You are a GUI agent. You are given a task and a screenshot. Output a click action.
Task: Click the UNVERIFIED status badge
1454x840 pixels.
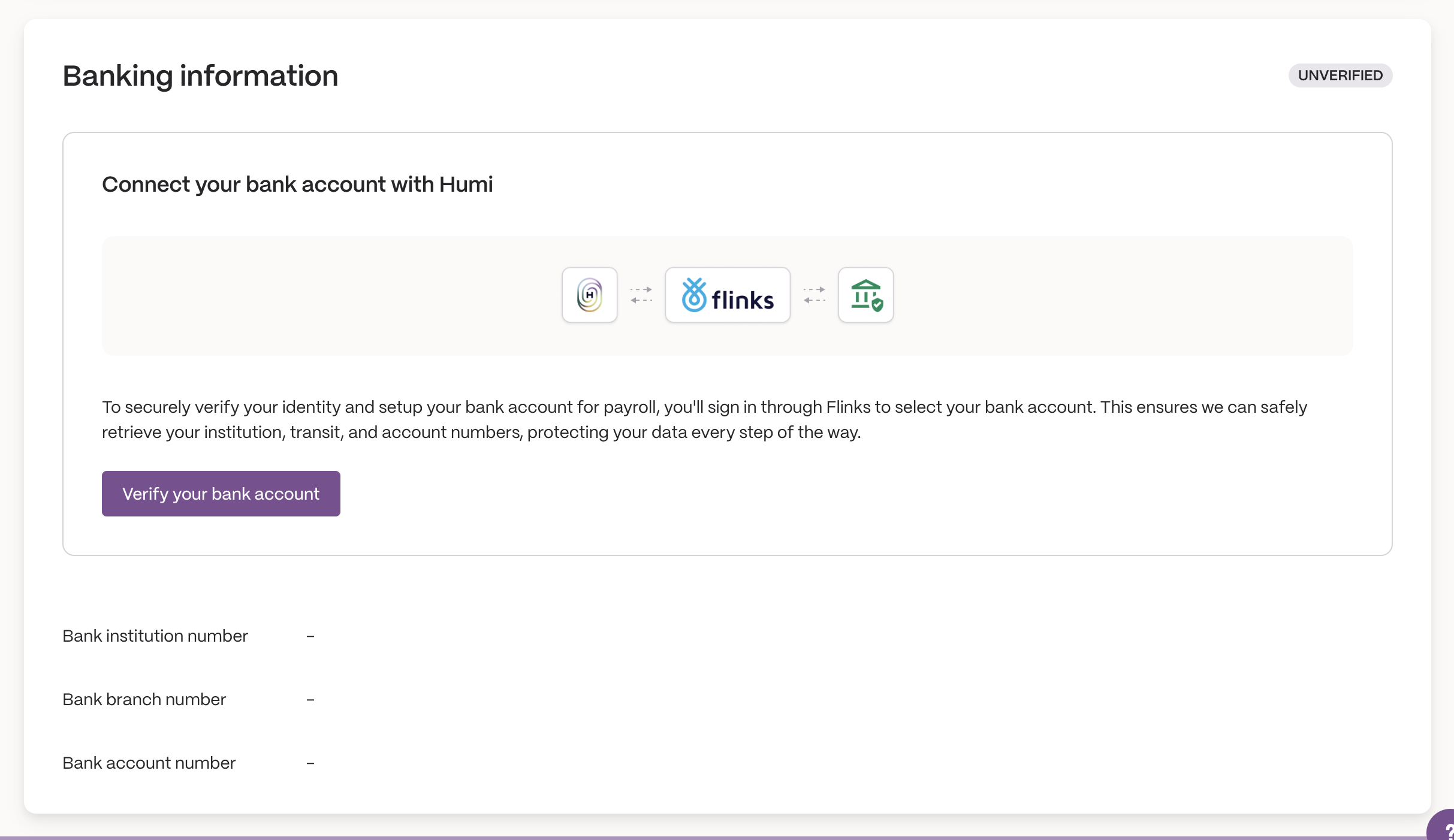click(x=1340, y=75)
